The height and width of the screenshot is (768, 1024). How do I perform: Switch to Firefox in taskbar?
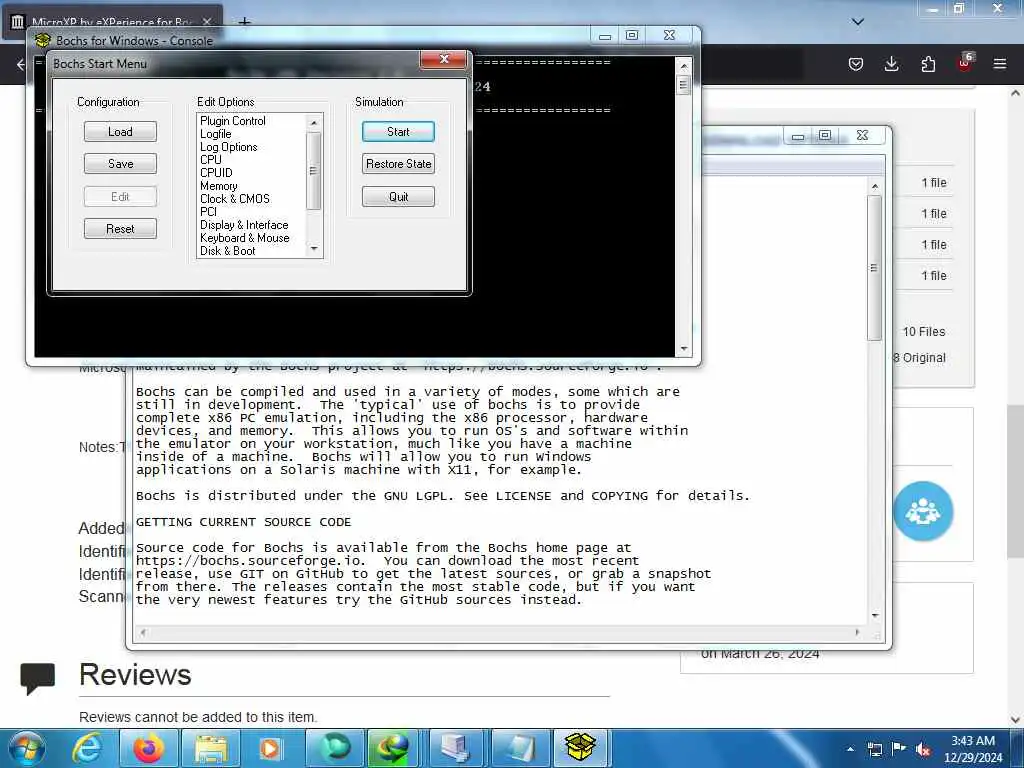pos(149,748)
